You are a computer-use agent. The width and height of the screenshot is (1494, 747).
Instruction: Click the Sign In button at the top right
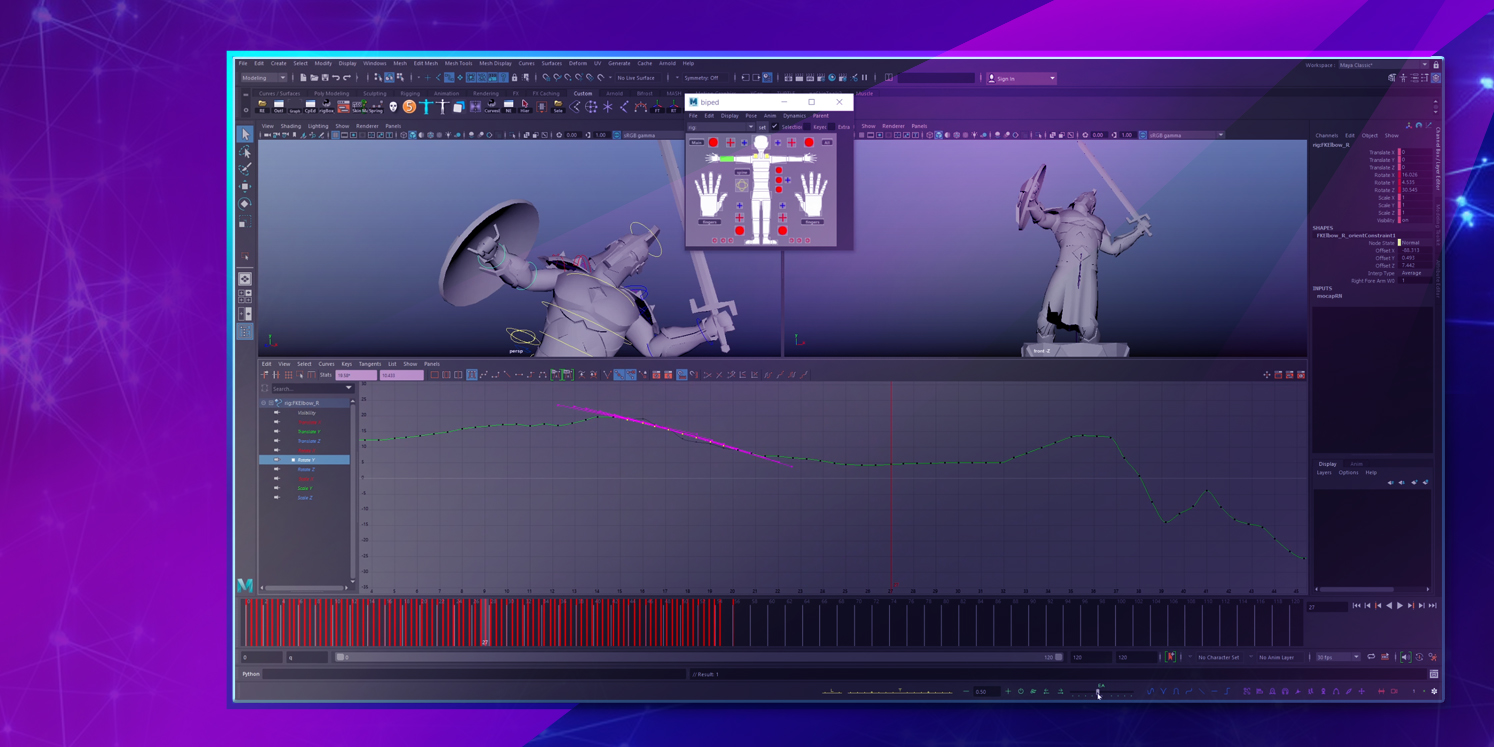1009,78
